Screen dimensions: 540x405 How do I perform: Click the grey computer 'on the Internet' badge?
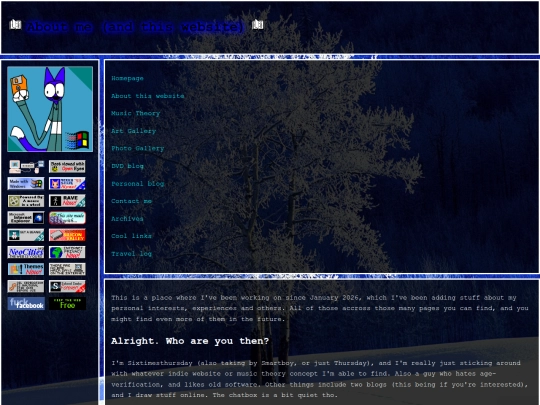tap(67, 269)
